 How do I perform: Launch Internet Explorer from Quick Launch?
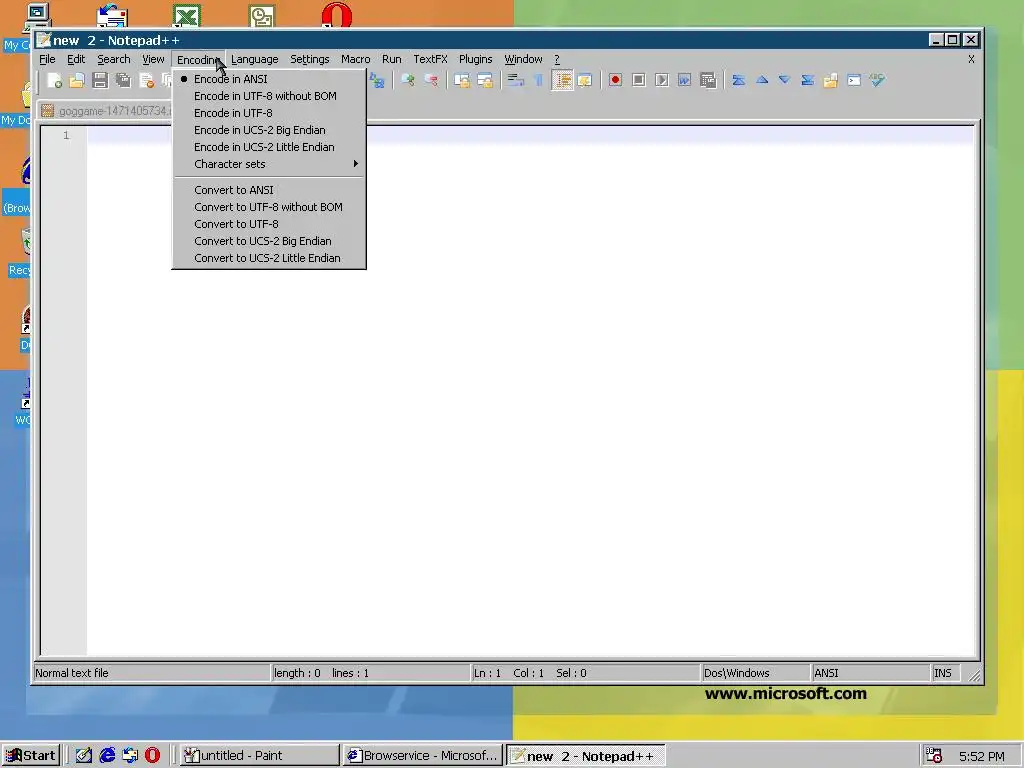tap(107, 756)
